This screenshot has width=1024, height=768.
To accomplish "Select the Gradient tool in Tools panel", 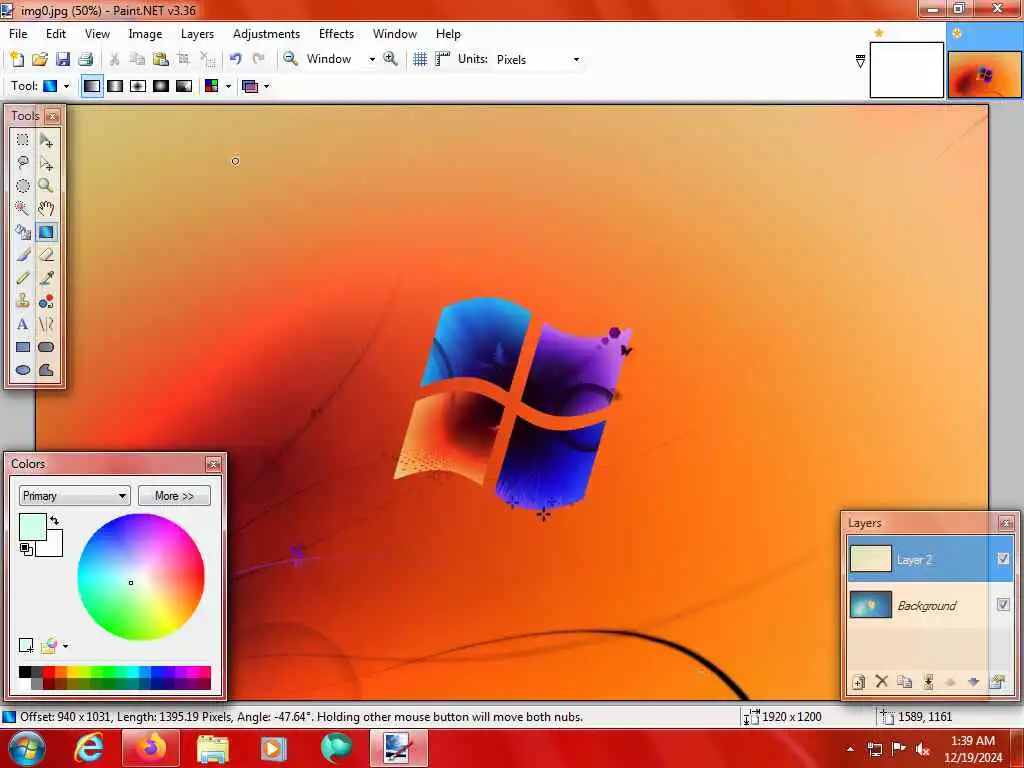I will (46, 232).
